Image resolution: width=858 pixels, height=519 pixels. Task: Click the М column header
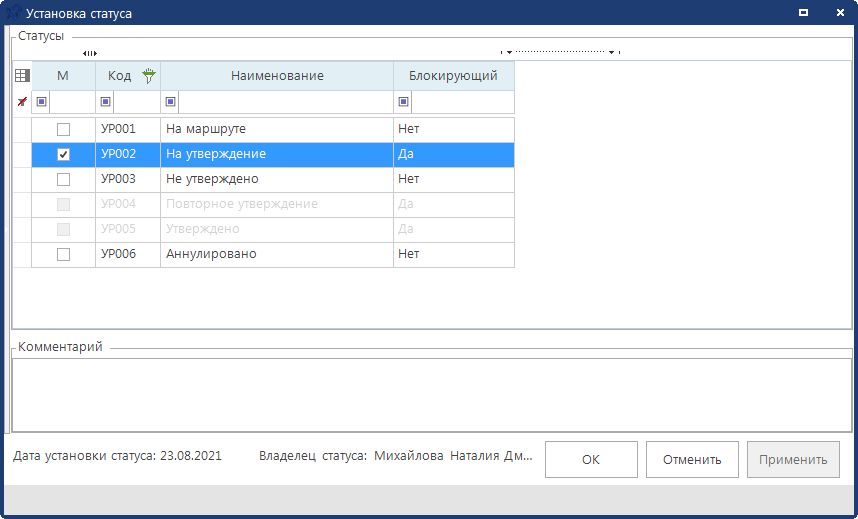pos(63,76)
